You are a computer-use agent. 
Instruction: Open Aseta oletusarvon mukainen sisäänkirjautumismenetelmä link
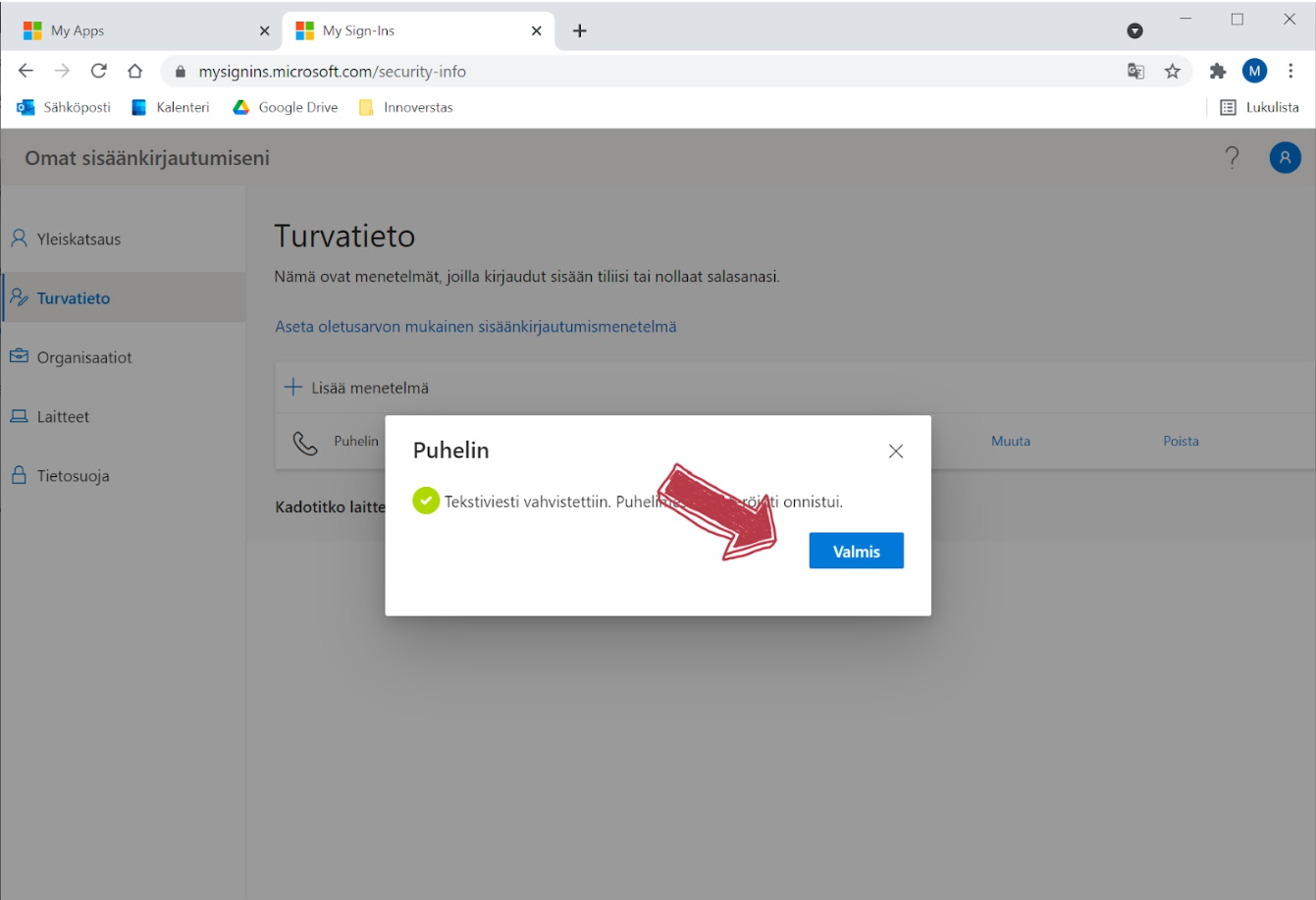click(x=476, y=327)
